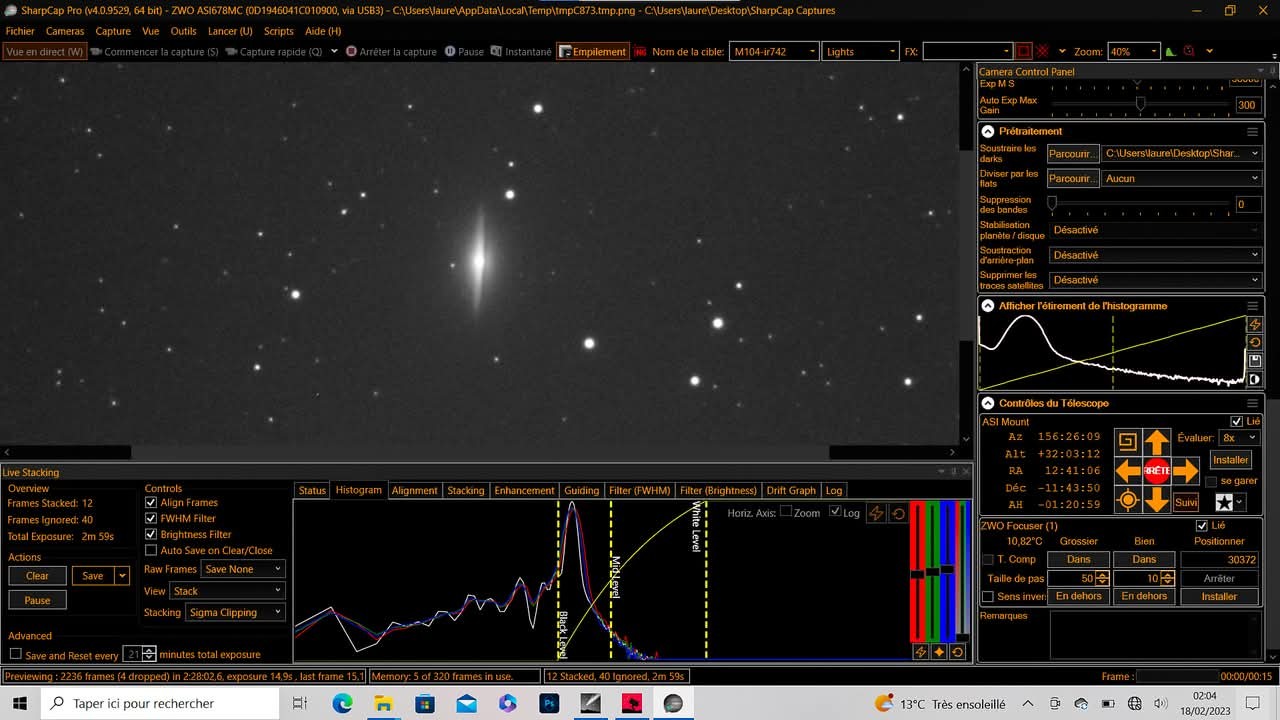The image size is (1280, 720).
Task: Open the 'Diviser par les flats' Aucun dropdown
Action: coord(1181,178)
